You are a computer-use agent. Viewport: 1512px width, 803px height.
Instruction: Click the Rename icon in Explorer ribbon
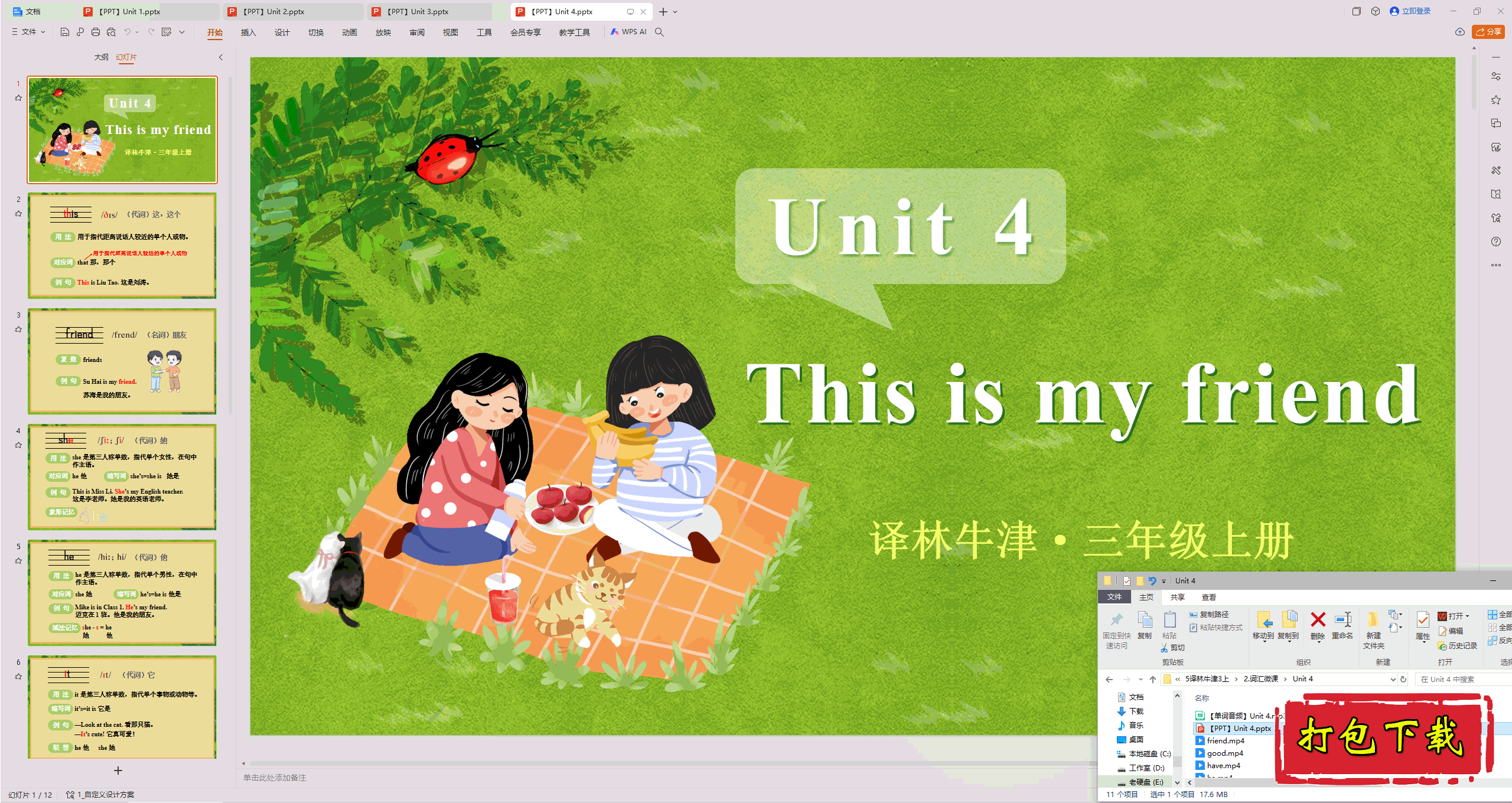[1342, 619]
